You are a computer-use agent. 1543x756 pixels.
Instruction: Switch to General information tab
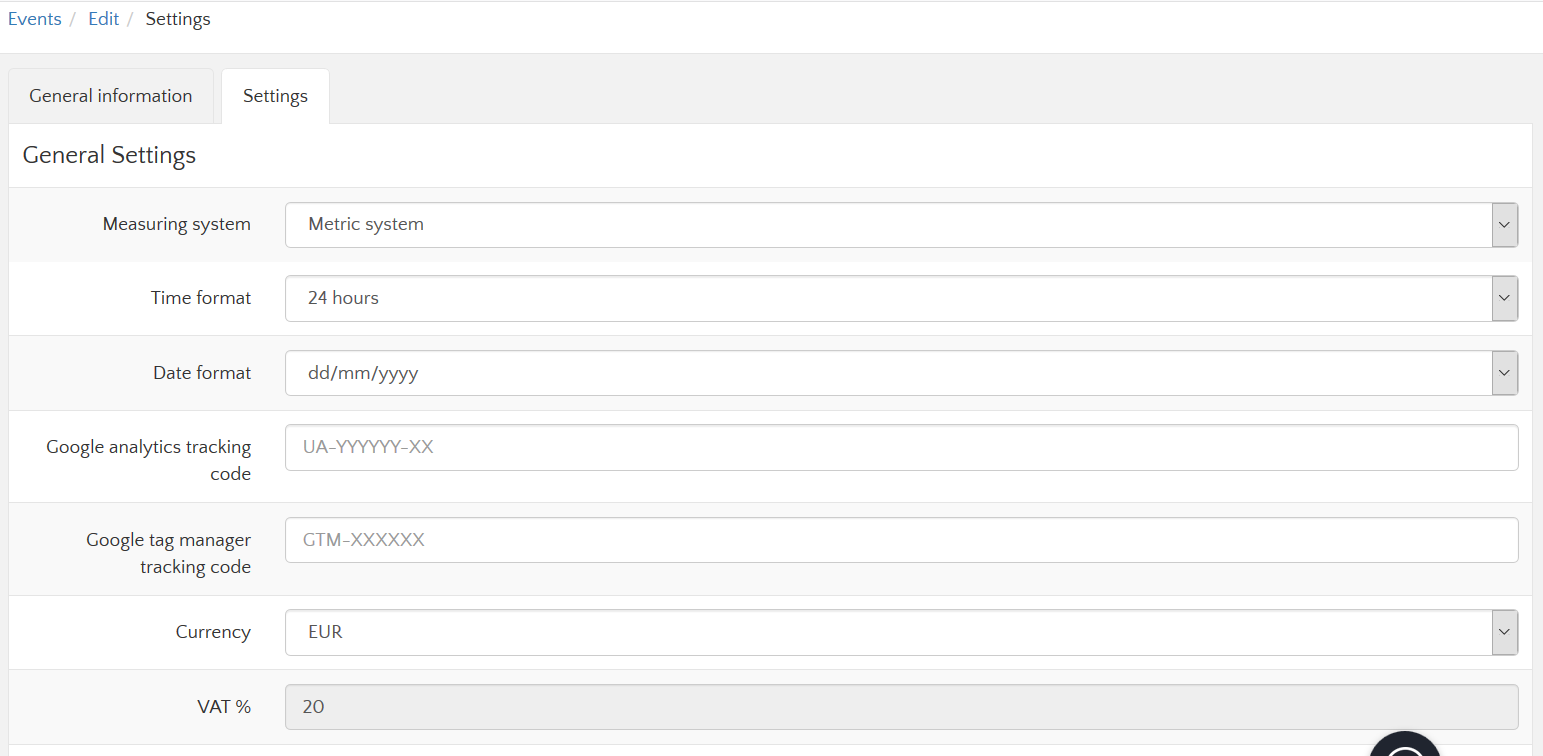coord(111,96)
